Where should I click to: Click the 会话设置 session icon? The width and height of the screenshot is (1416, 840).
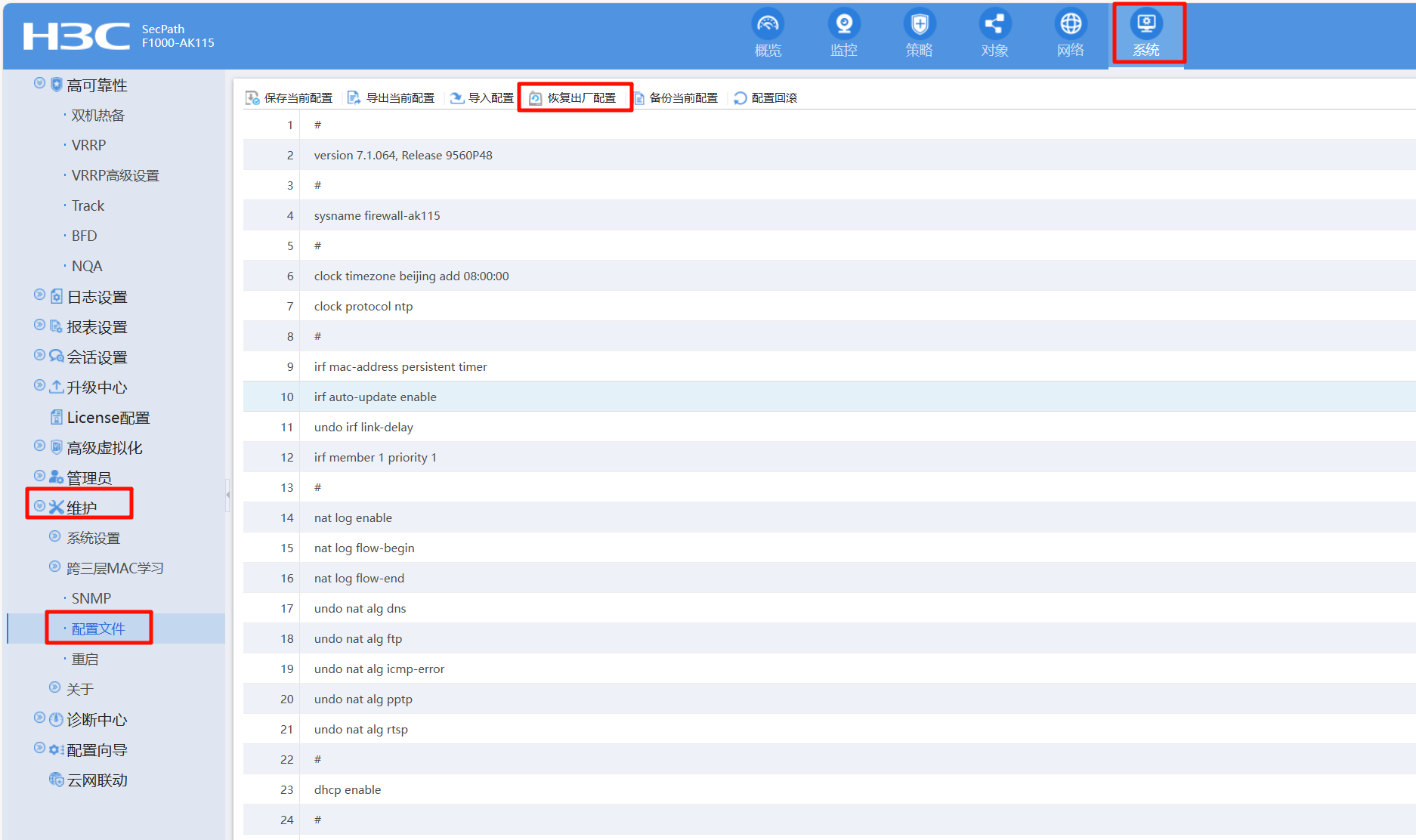pos(57,357)
